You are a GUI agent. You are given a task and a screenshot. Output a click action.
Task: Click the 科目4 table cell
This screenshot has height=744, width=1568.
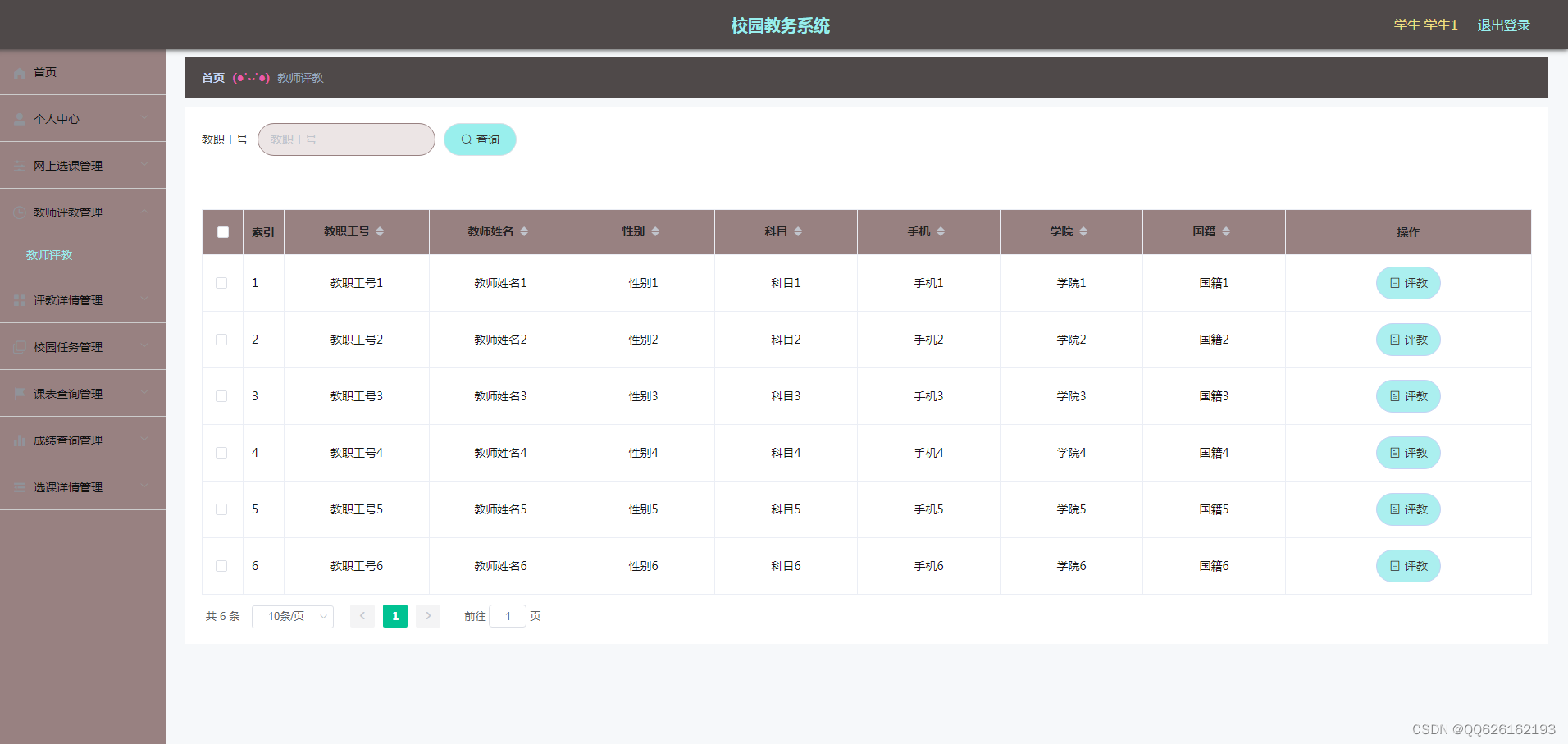(786, 453)
